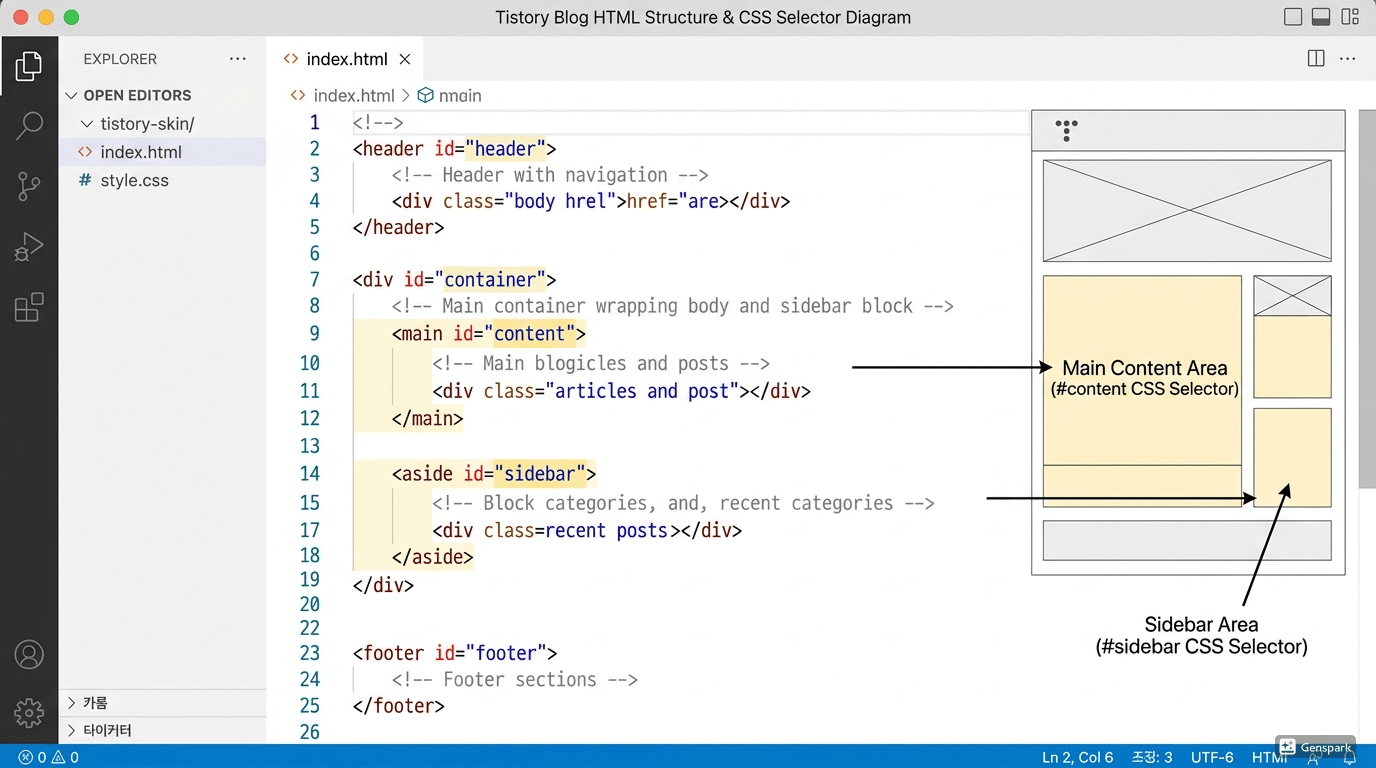
Task: Expand the 카톰 section
Action: tap(71, 703)
